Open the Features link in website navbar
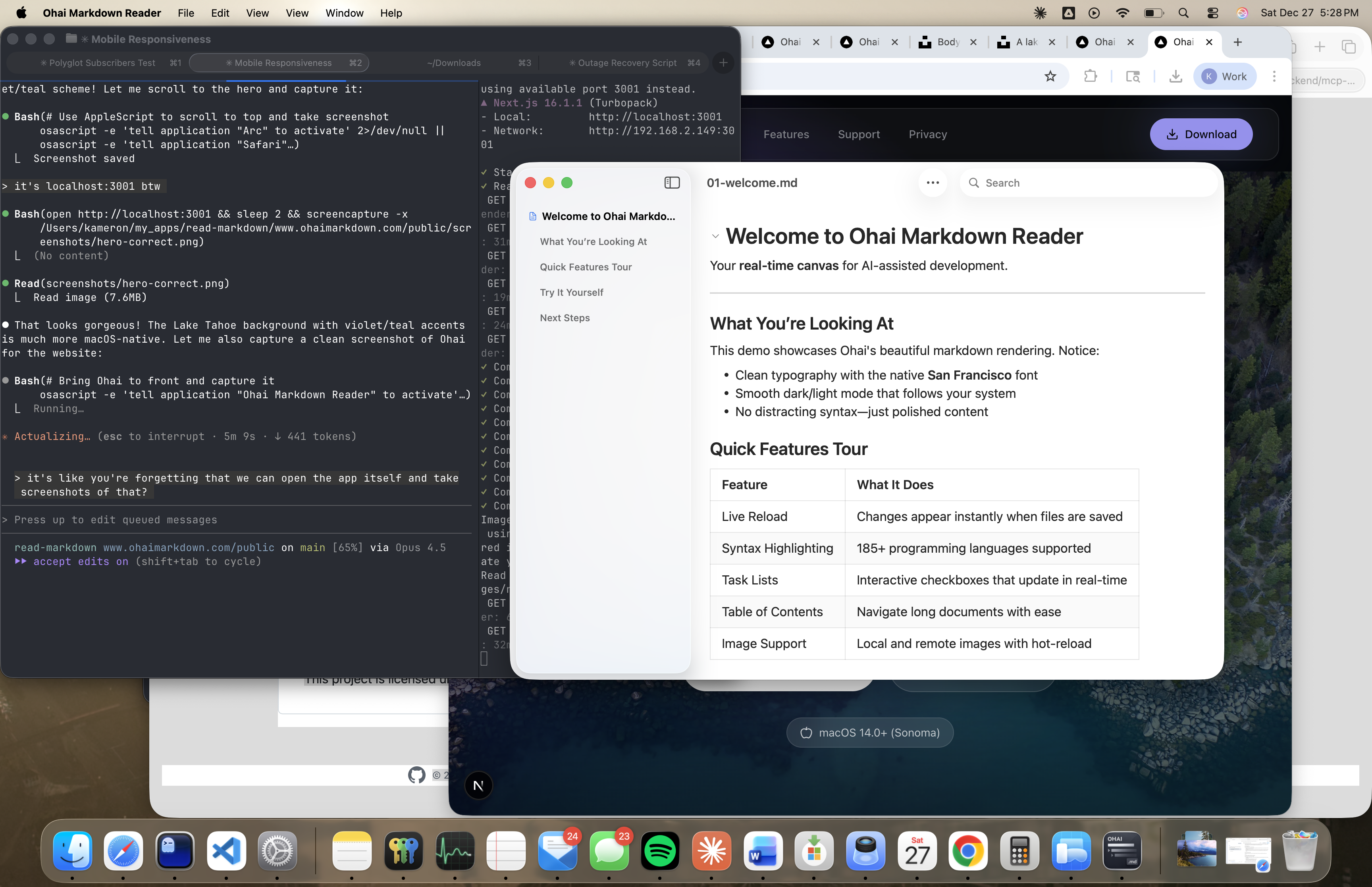This screenshot has width=1372, height=887. (x=786, y=134)
